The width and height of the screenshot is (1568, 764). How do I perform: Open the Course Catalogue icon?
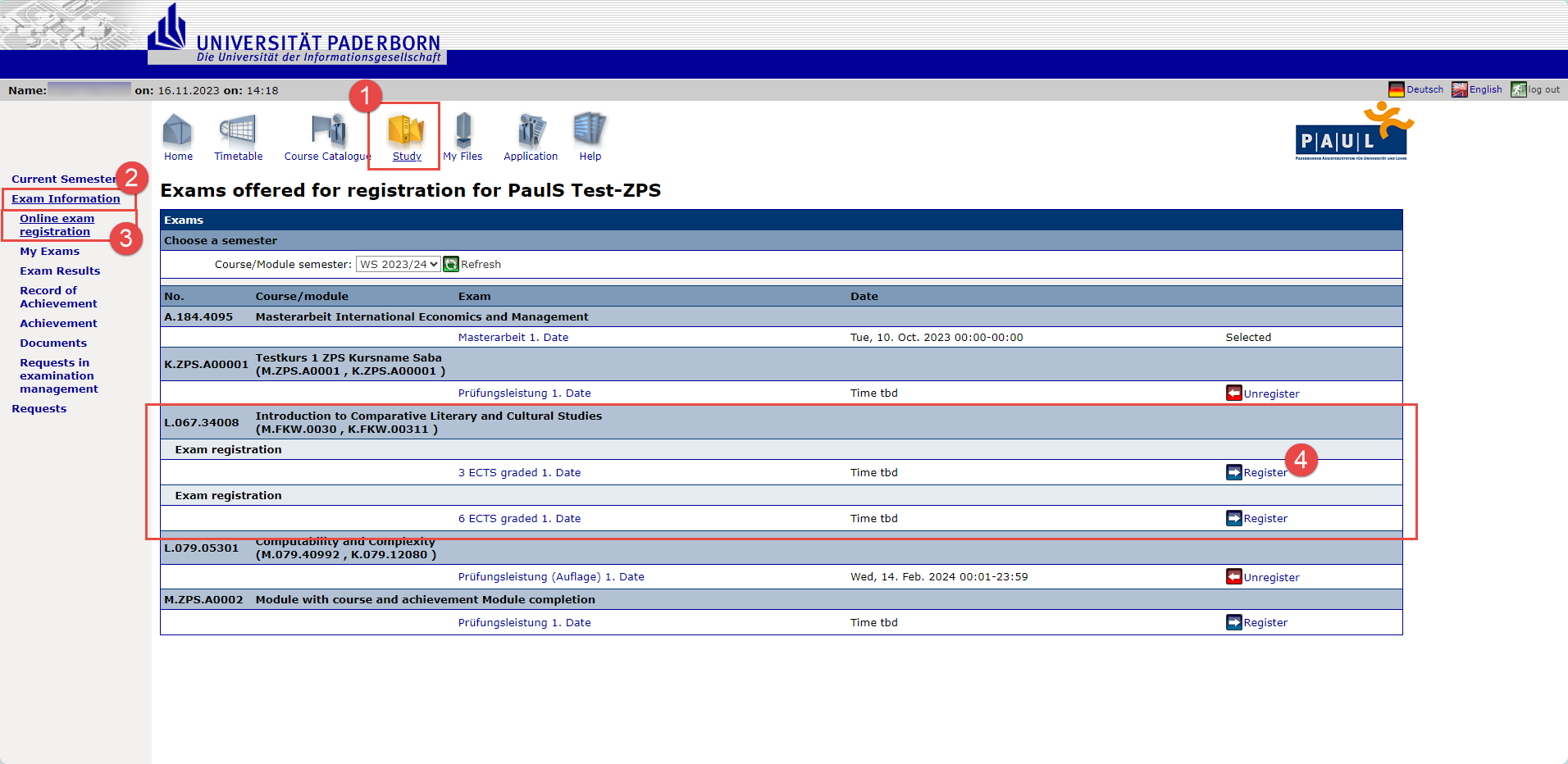(328, 130)
